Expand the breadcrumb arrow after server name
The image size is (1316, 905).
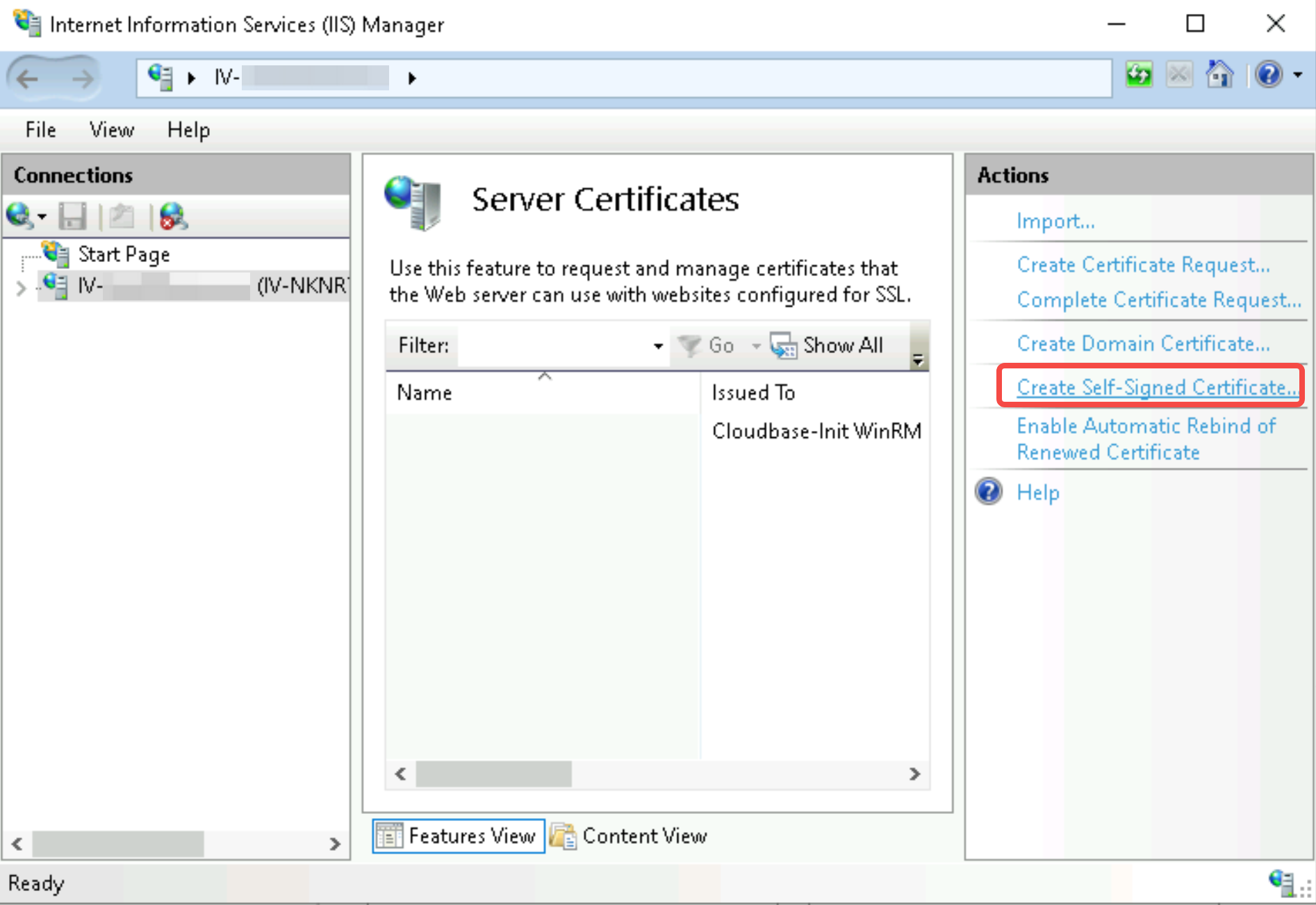click(x=412, y=78)
